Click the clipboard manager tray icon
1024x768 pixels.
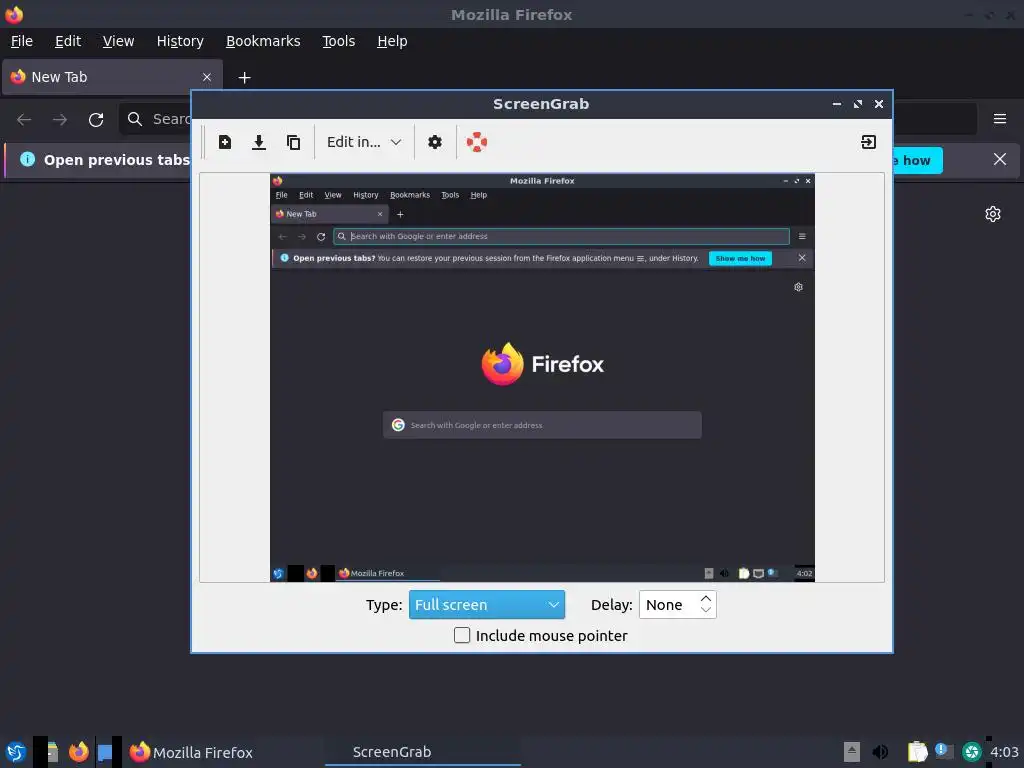(x=918, y=752)
